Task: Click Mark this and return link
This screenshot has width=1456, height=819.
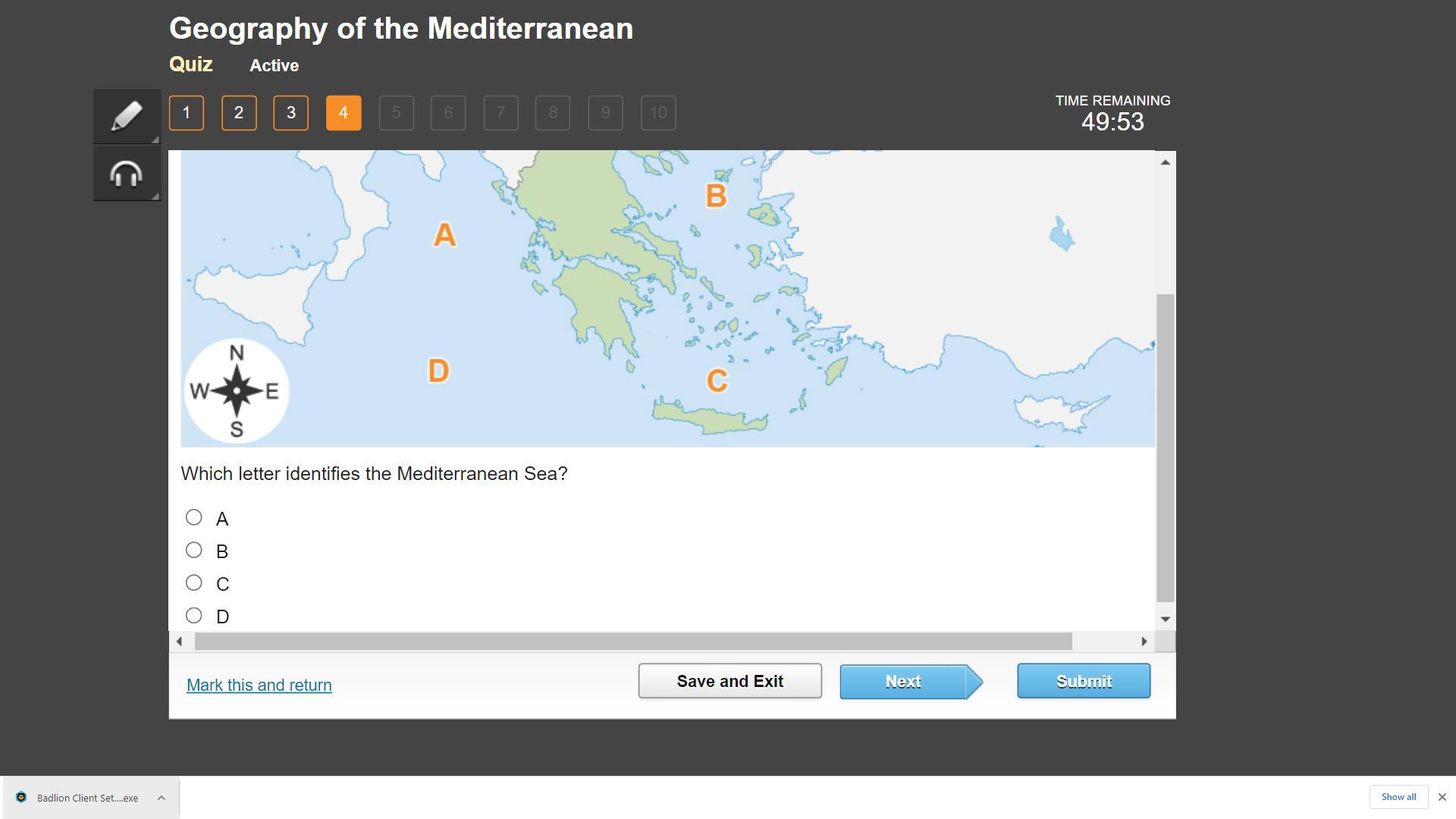Action: 259,685
